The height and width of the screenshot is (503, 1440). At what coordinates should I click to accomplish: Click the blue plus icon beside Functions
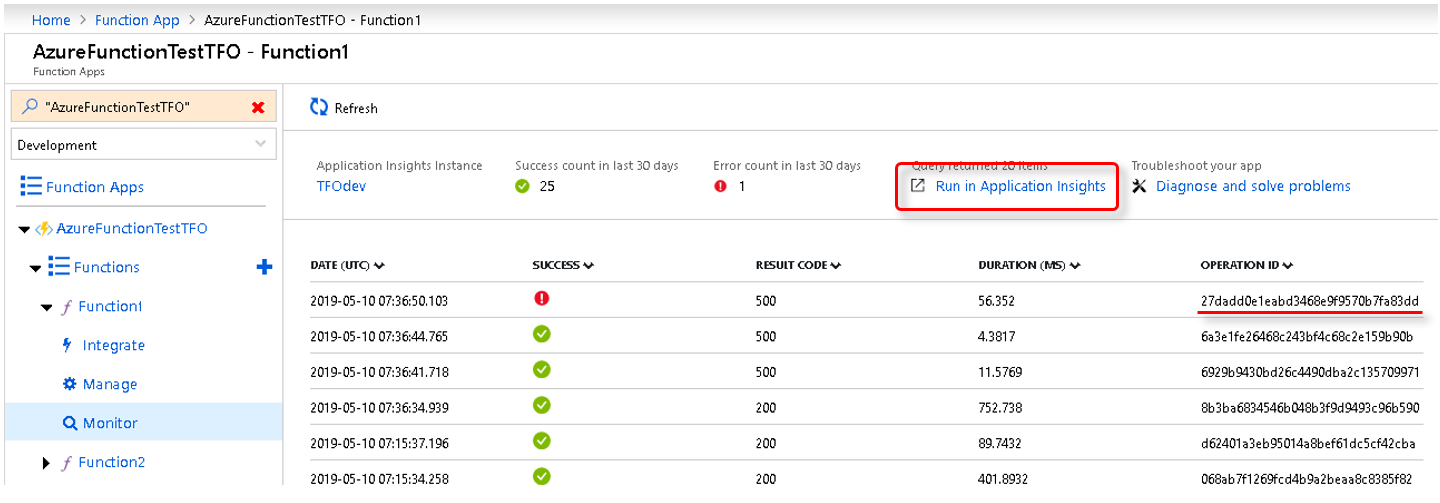coord(264,267)
